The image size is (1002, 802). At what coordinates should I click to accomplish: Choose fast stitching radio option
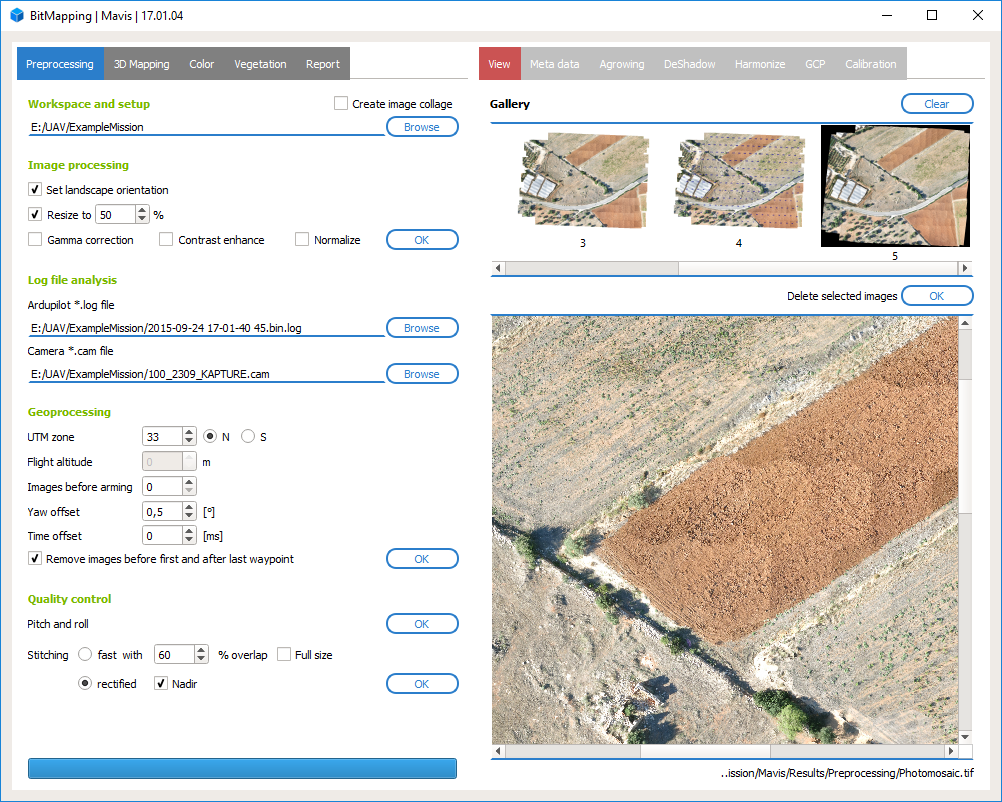pos(85,655)
